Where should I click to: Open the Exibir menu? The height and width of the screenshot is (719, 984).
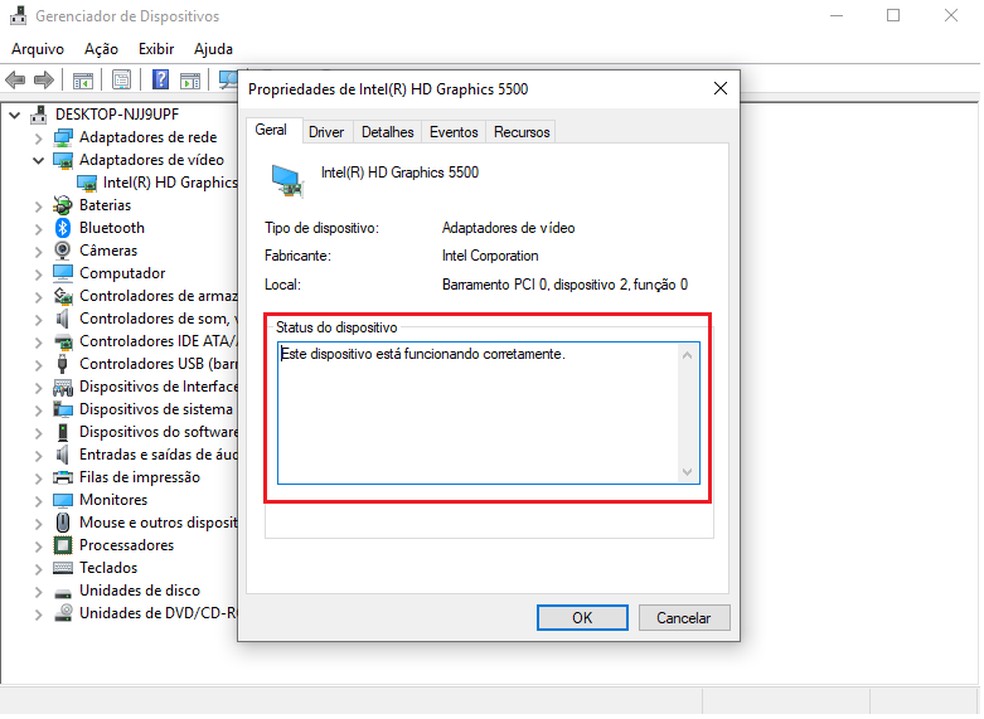(x=156, y=49)
